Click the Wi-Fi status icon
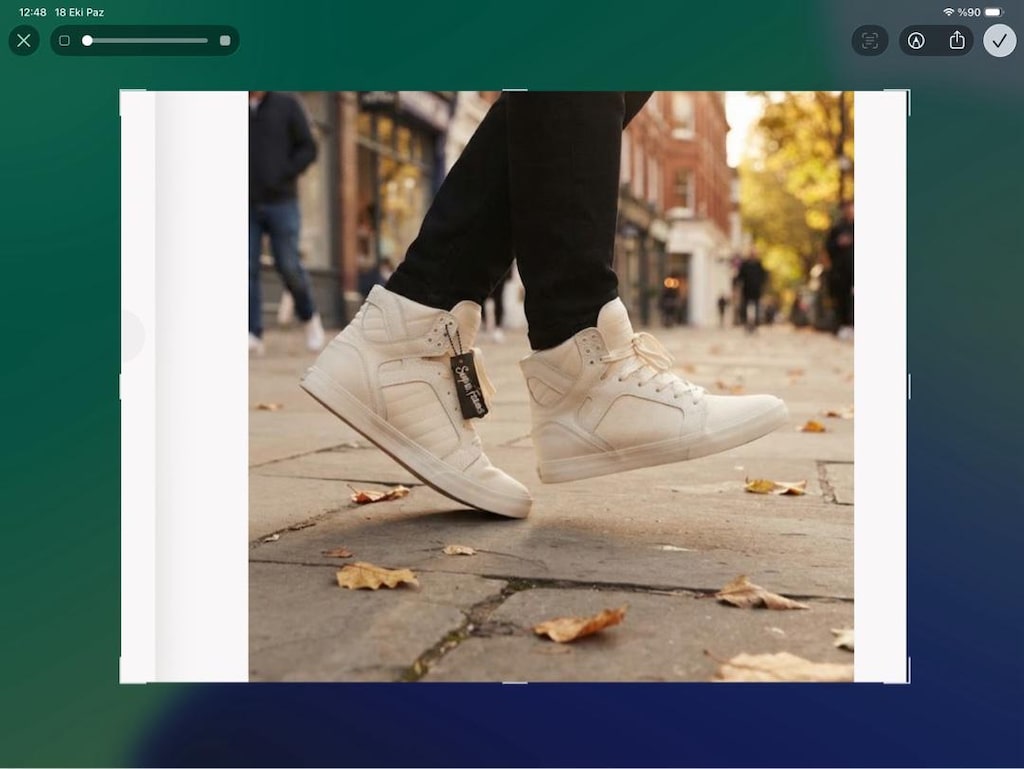The width and height of the screenshot is (1024, 769). (x=948, y=12)
